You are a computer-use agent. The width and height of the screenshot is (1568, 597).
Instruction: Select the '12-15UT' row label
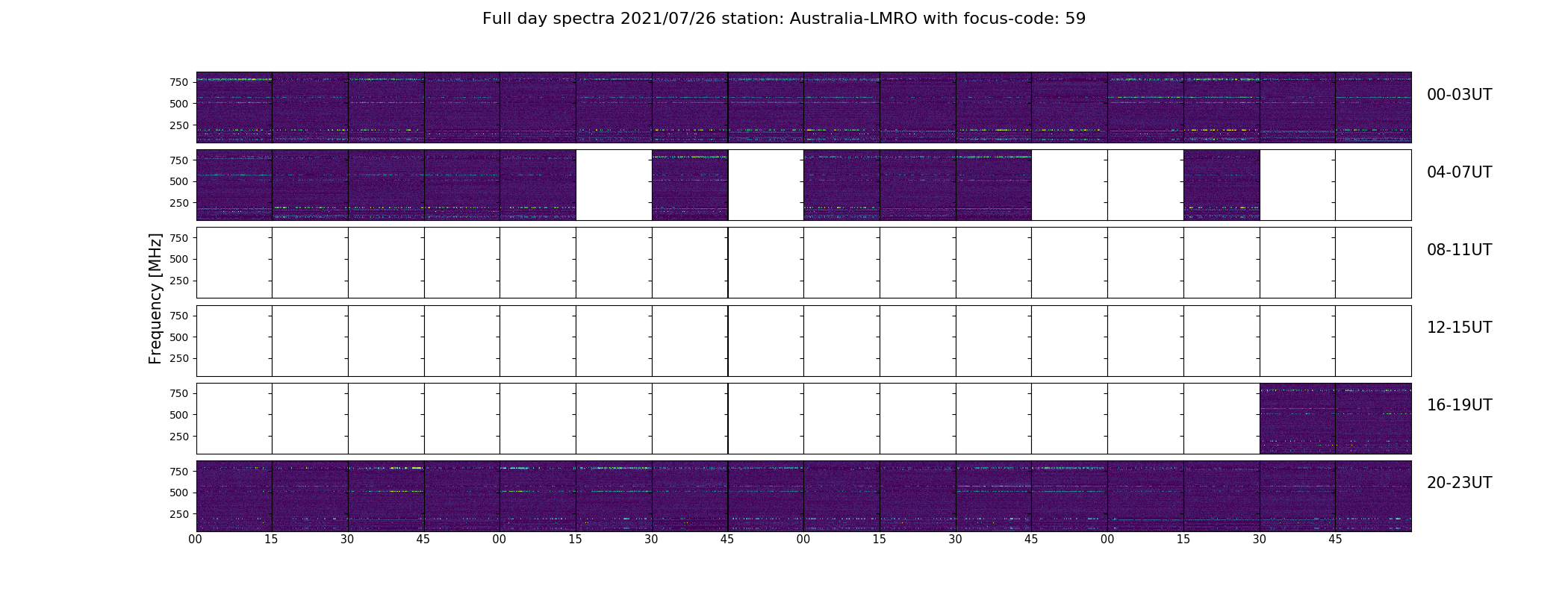(1459, 328)
